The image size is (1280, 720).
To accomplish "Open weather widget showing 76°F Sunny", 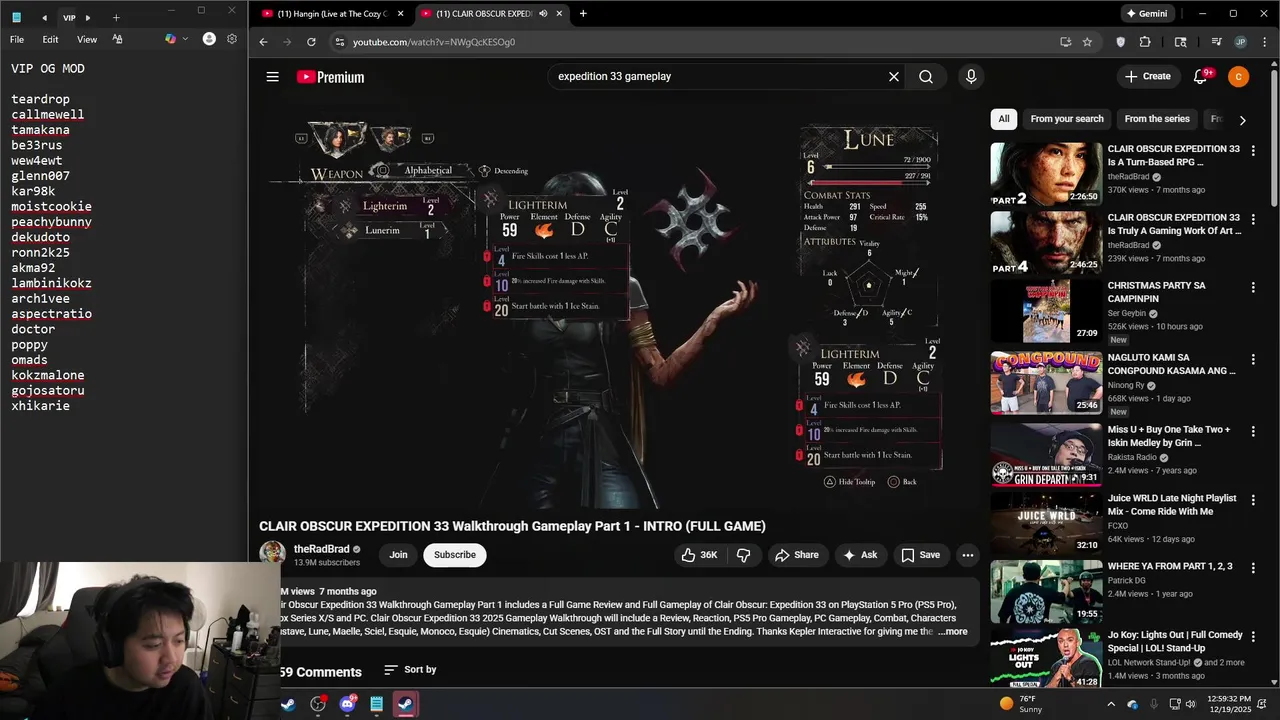I will [x=1022, y=704].
